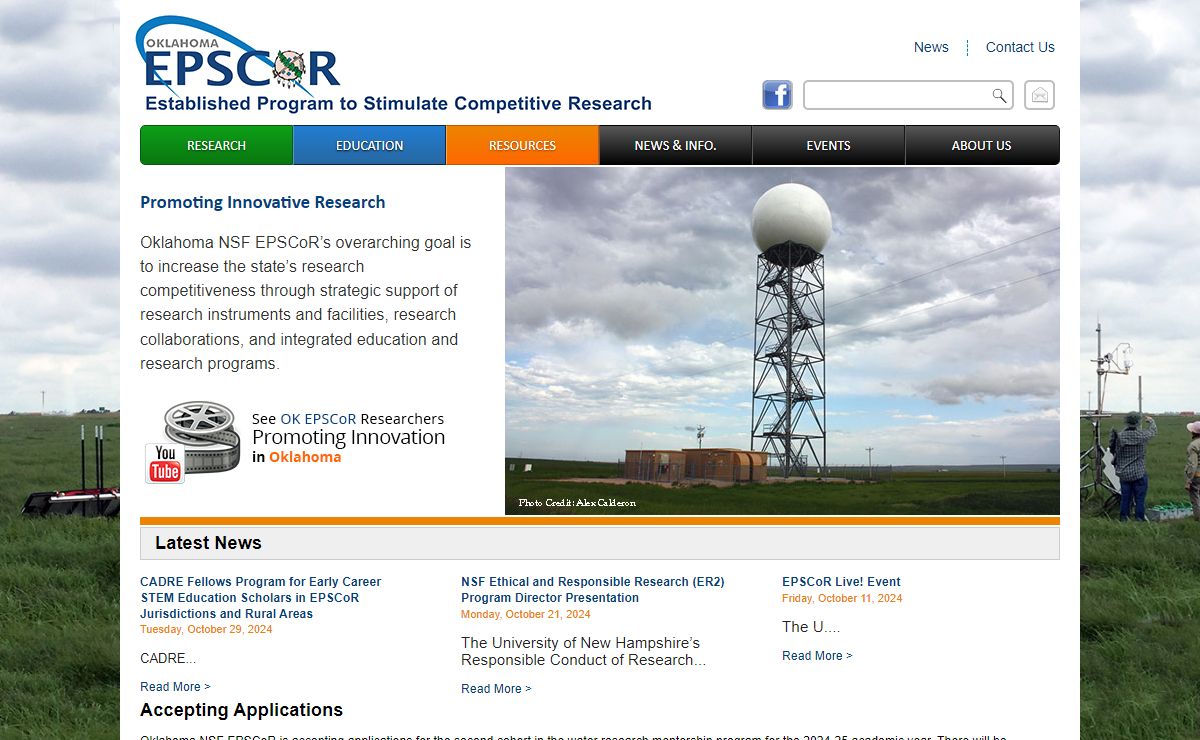Image resolution: width=1200 pixels, height=740 pixels.
Task: Focus the site search text field
Action: 897,96
